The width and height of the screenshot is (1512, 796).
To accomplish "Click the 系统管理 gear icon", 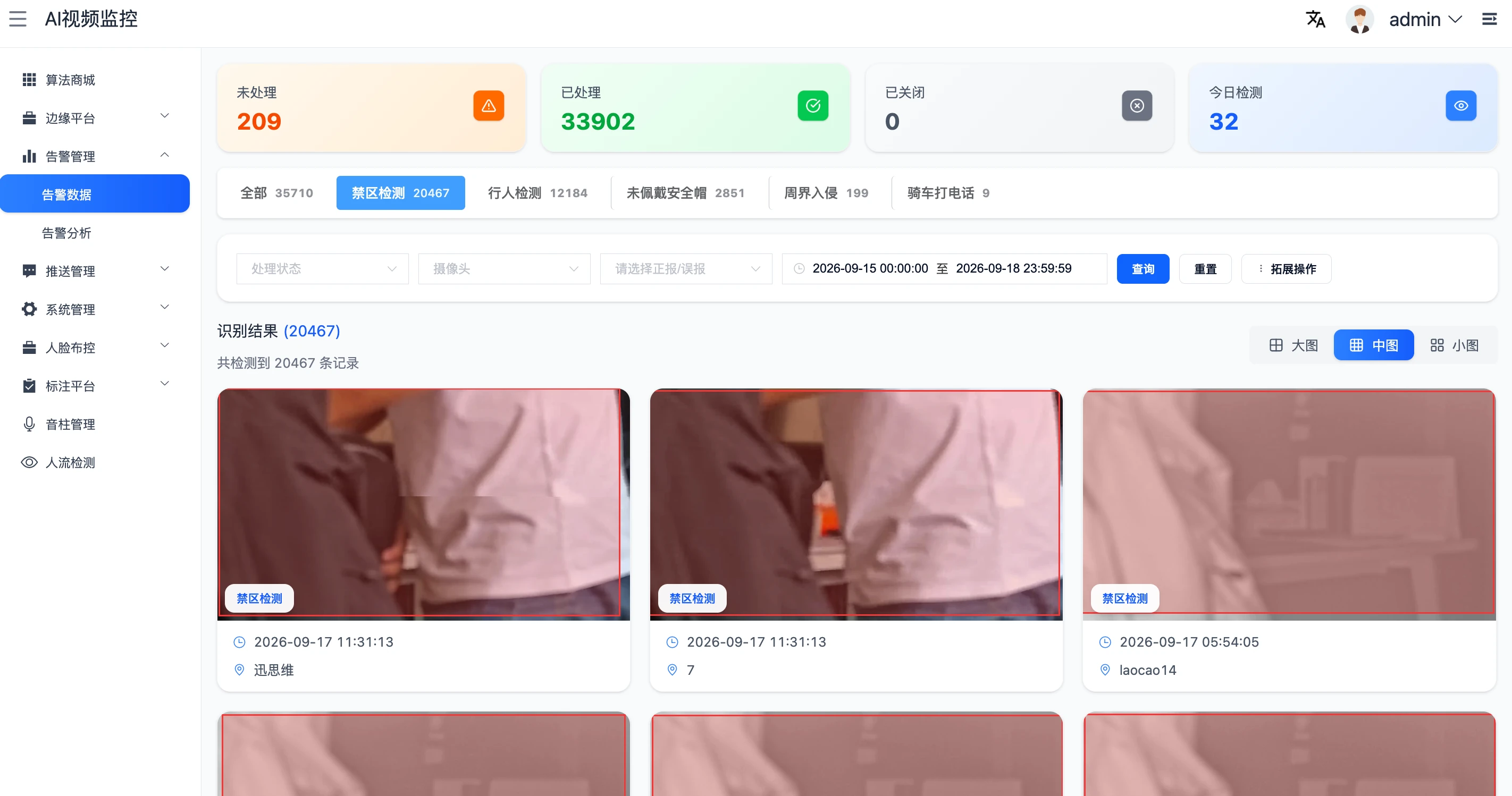I will [29, 309].
